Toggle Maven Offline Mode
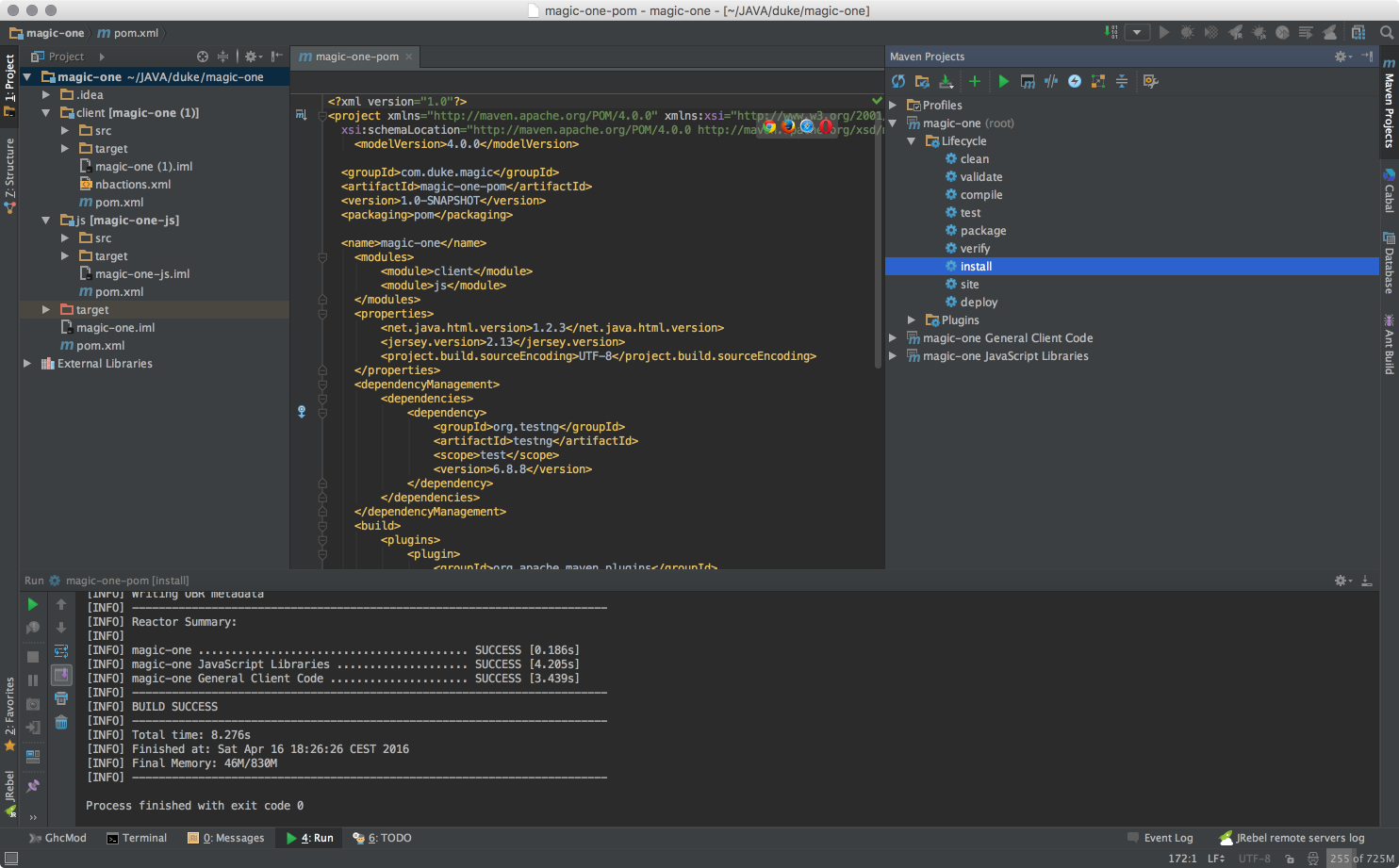 pyautogui.click(x=1051, y=82)
